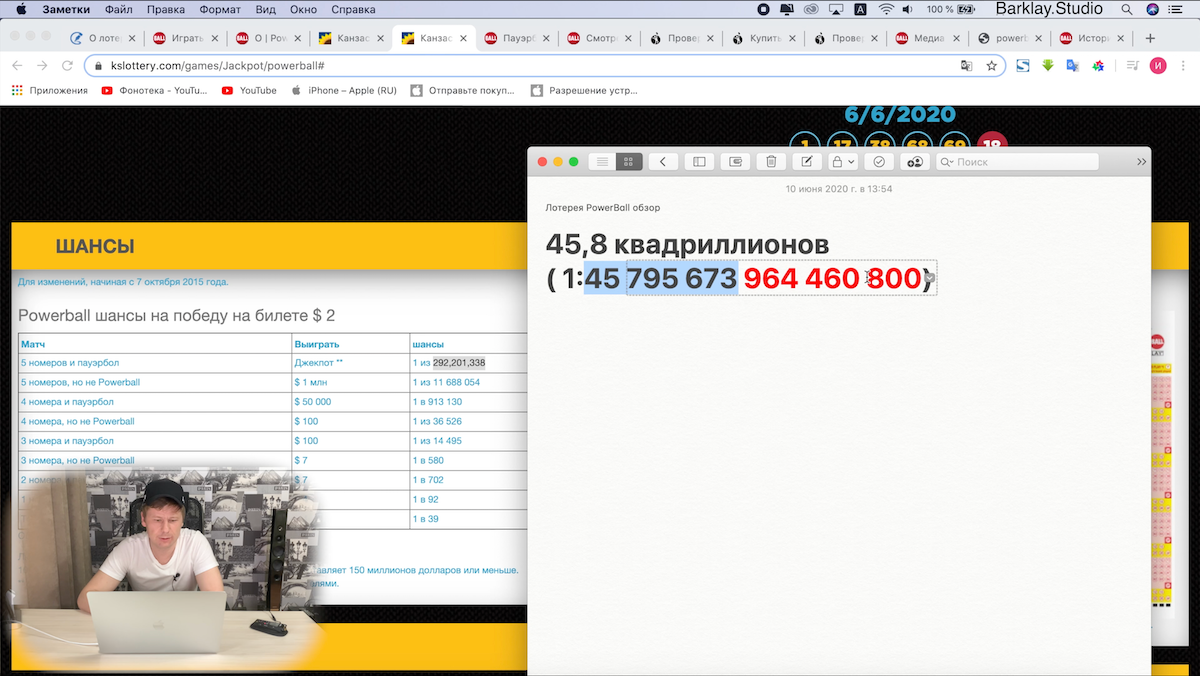
Task: Open the AirPlay display menu icon
Action: click(834, 9)
